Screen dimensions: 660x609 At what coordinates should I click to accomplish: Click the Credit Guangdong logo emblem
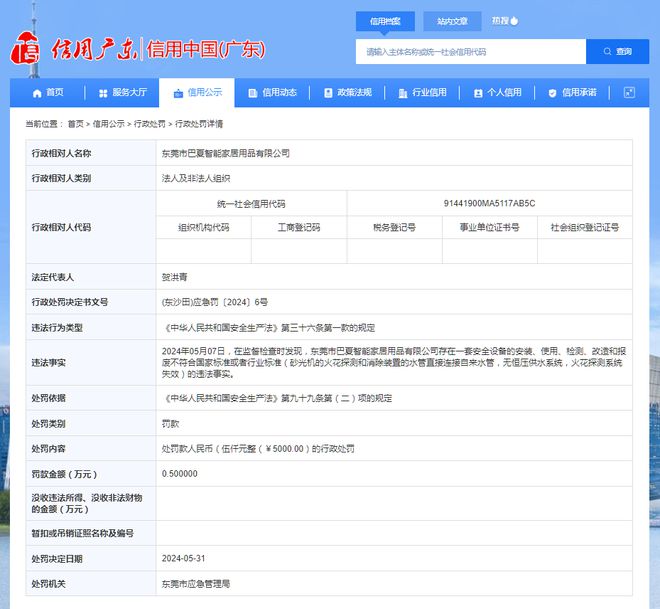(25, 47)
